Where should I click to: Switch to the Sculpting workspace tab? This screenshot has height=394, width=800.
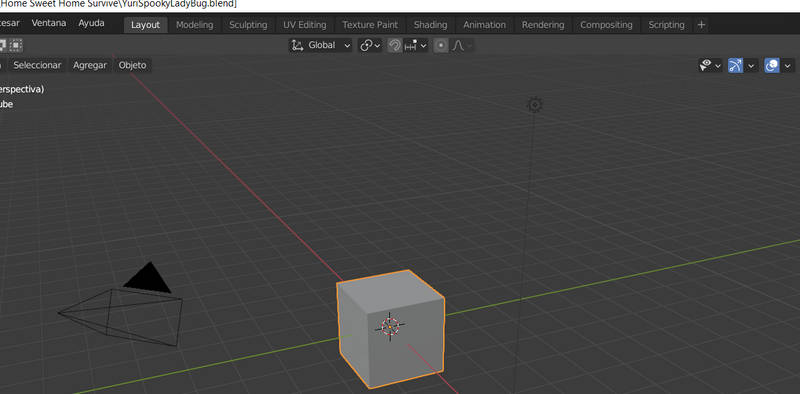(248, 25)
